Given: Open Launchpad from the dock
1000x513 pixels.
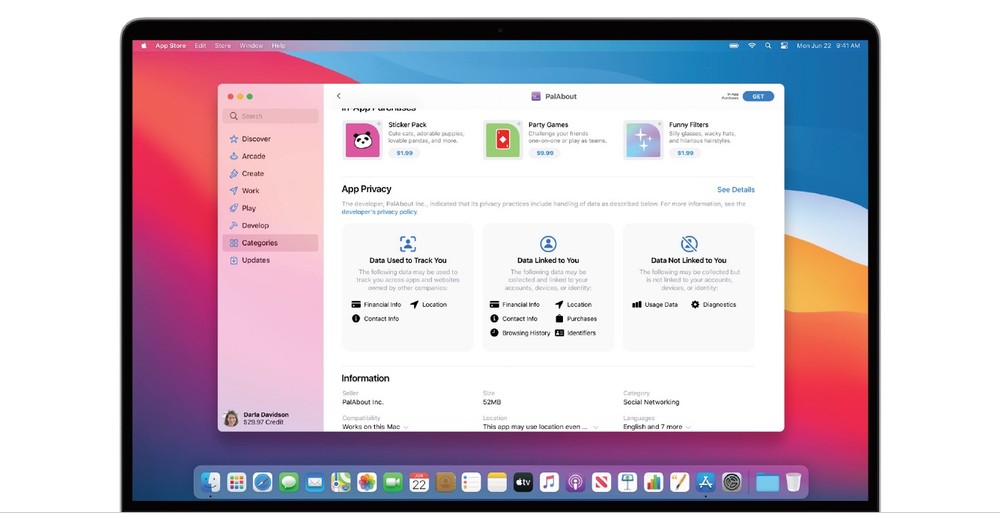Looking at the screenshot, I should 237,482.
